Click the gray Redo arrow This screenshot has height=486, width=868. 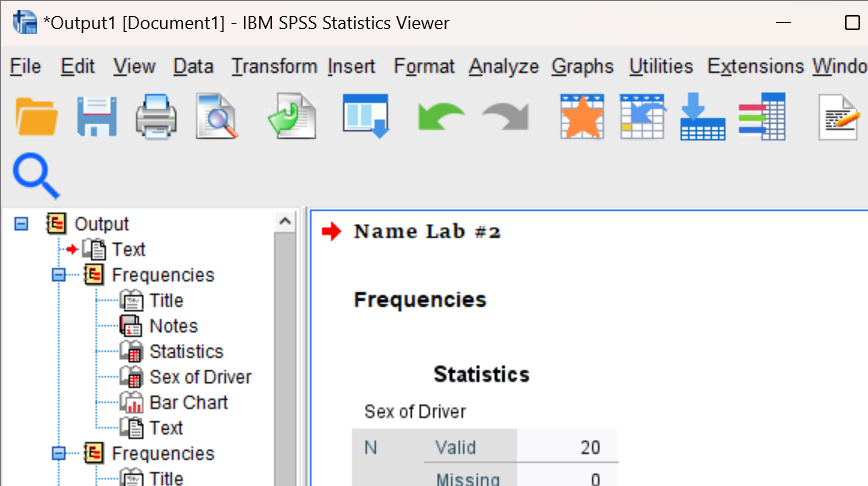point(505,117)
